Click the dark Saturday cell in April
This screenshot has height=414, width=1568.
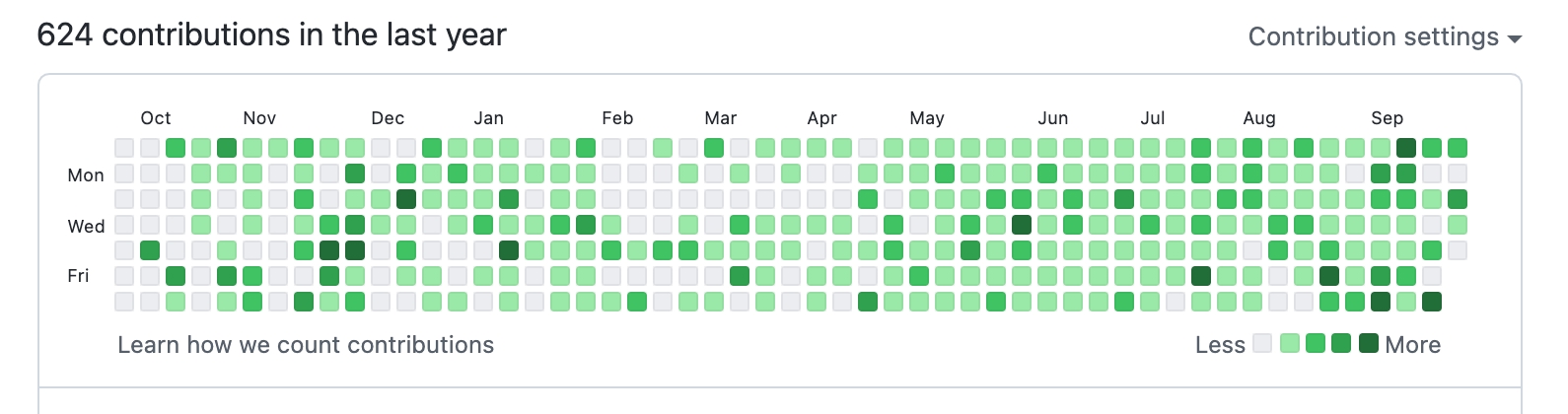(x=868, y=302)
